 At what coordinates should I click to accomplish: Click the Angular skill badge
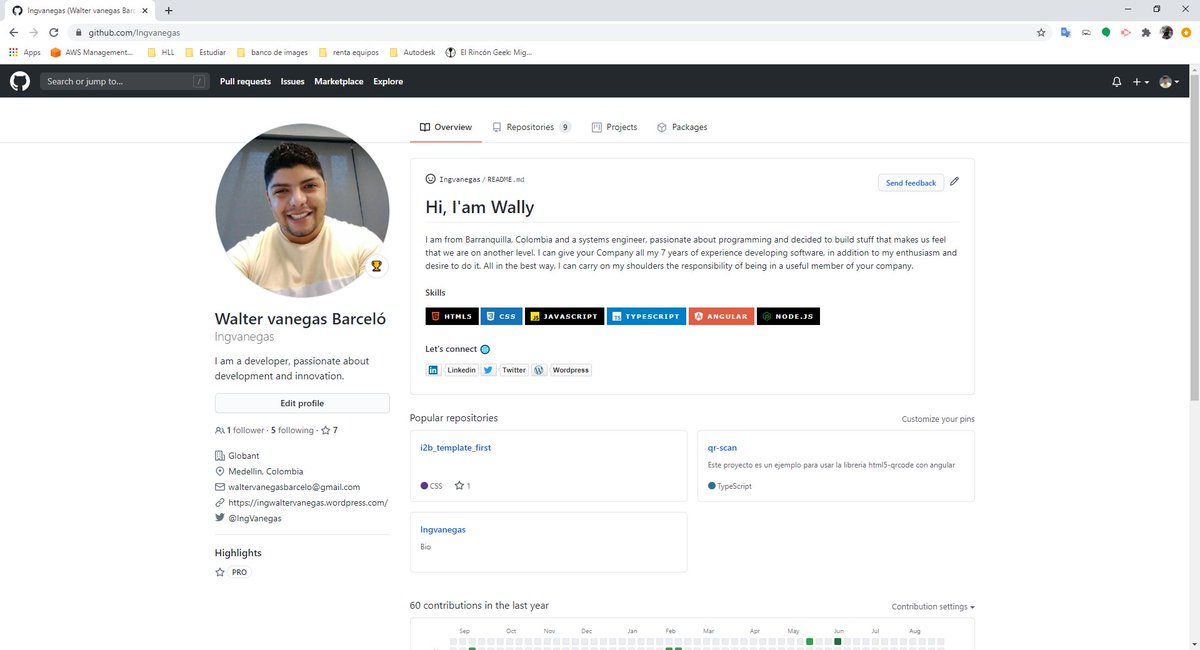(x=721, y=316)
